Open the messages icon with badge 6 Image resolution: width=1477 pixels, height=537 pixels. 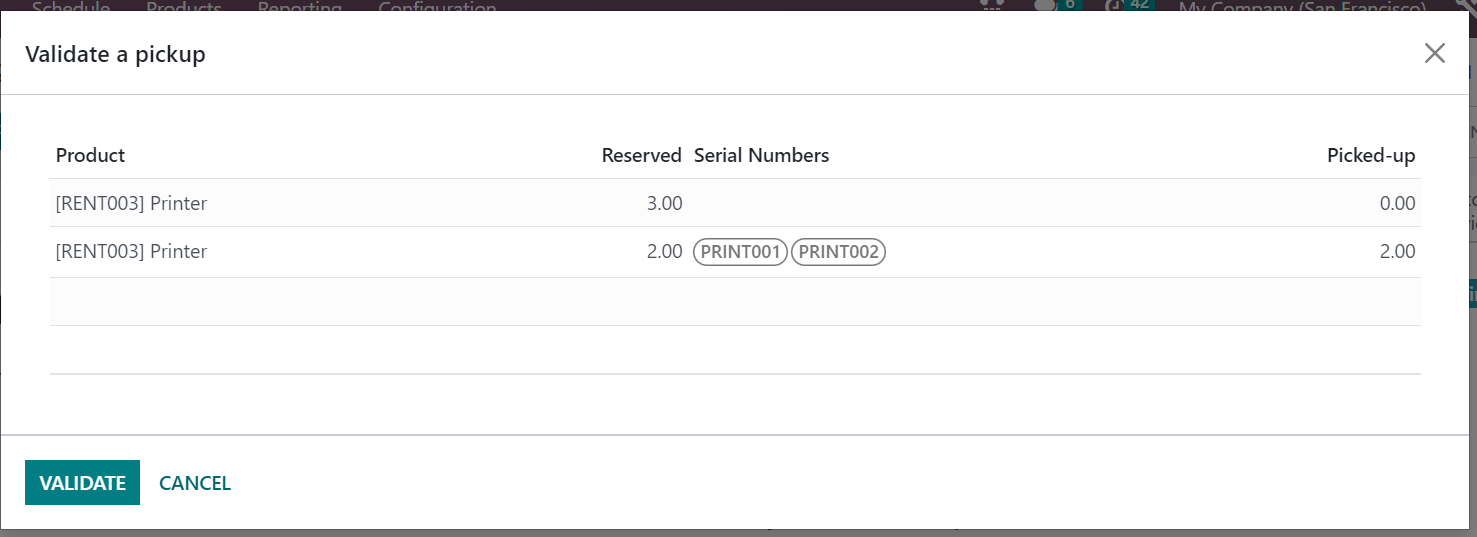1057,6
